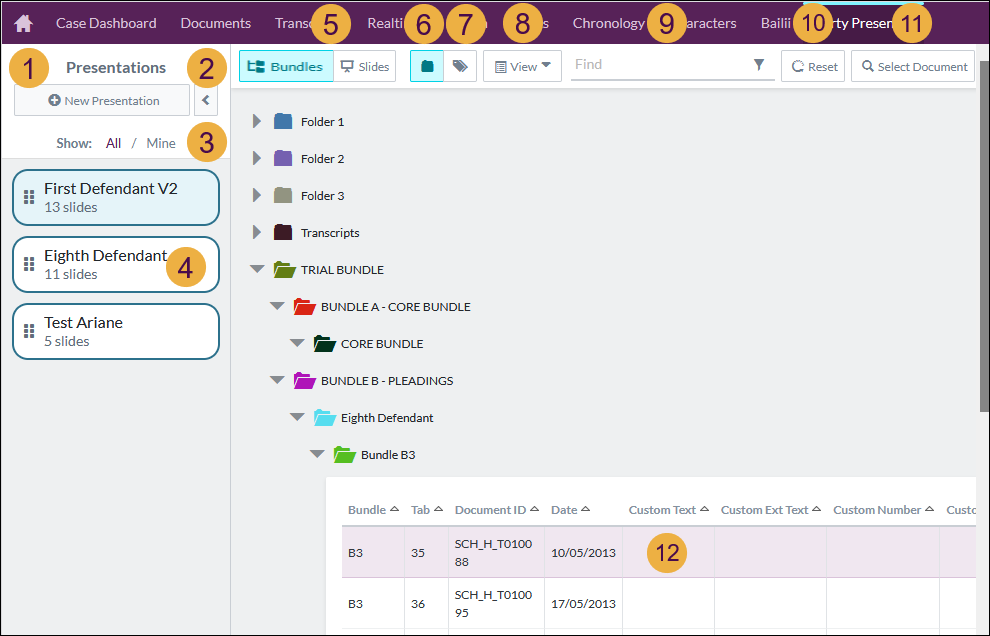Image resolution: width=990 pixels, height=636 pixels.
Task: Sort by Custom Ext Text column
Action: coord(770,510)
